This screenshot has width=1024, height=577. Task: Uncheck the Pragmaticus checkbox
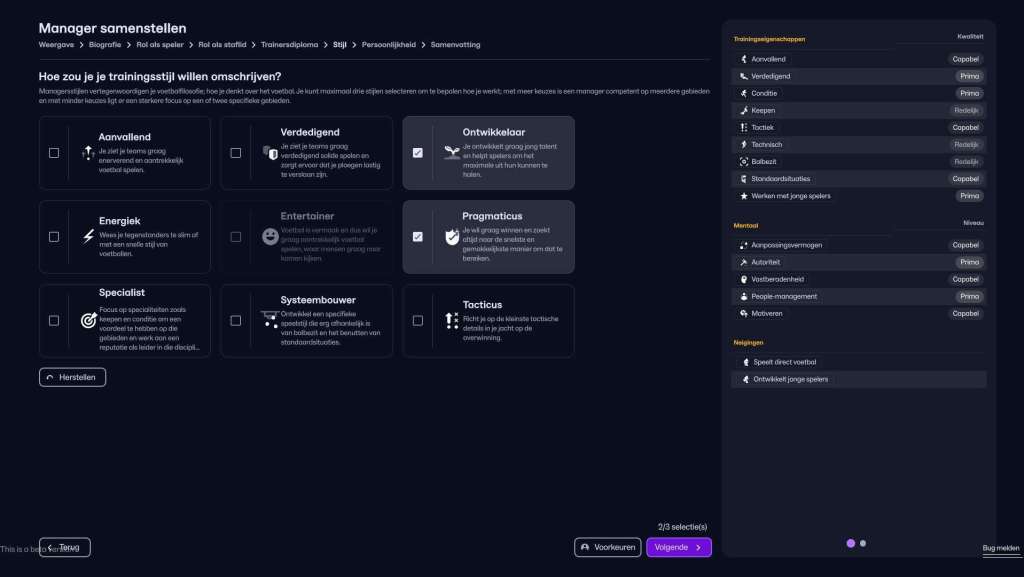pyautogui.click(x=417, y=237)
